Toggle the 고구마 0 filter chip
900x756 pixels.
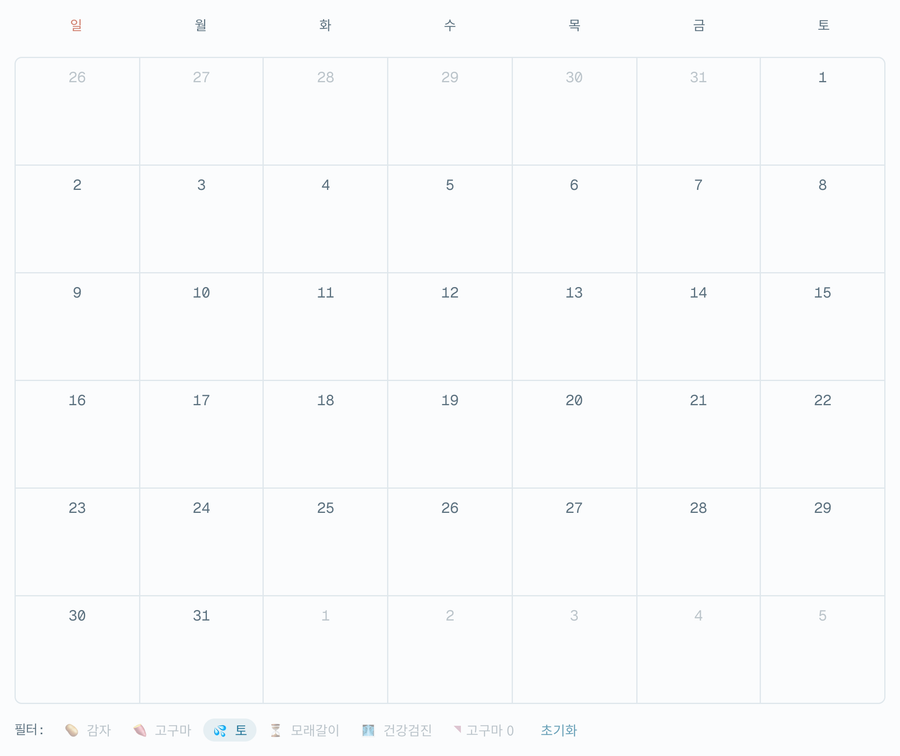(484, 730)
